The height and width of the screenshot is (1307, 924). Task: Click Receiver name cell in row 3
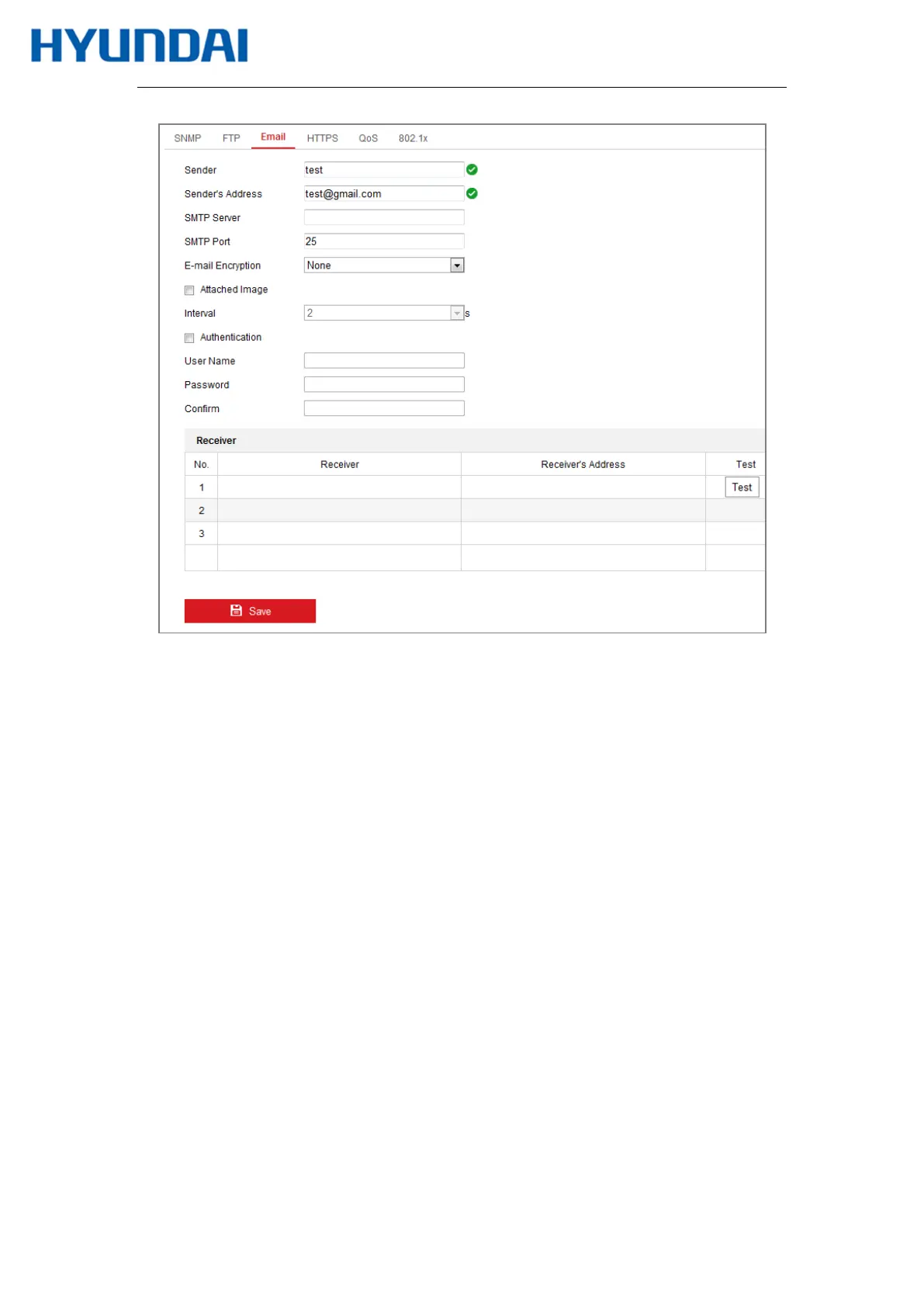339,533
